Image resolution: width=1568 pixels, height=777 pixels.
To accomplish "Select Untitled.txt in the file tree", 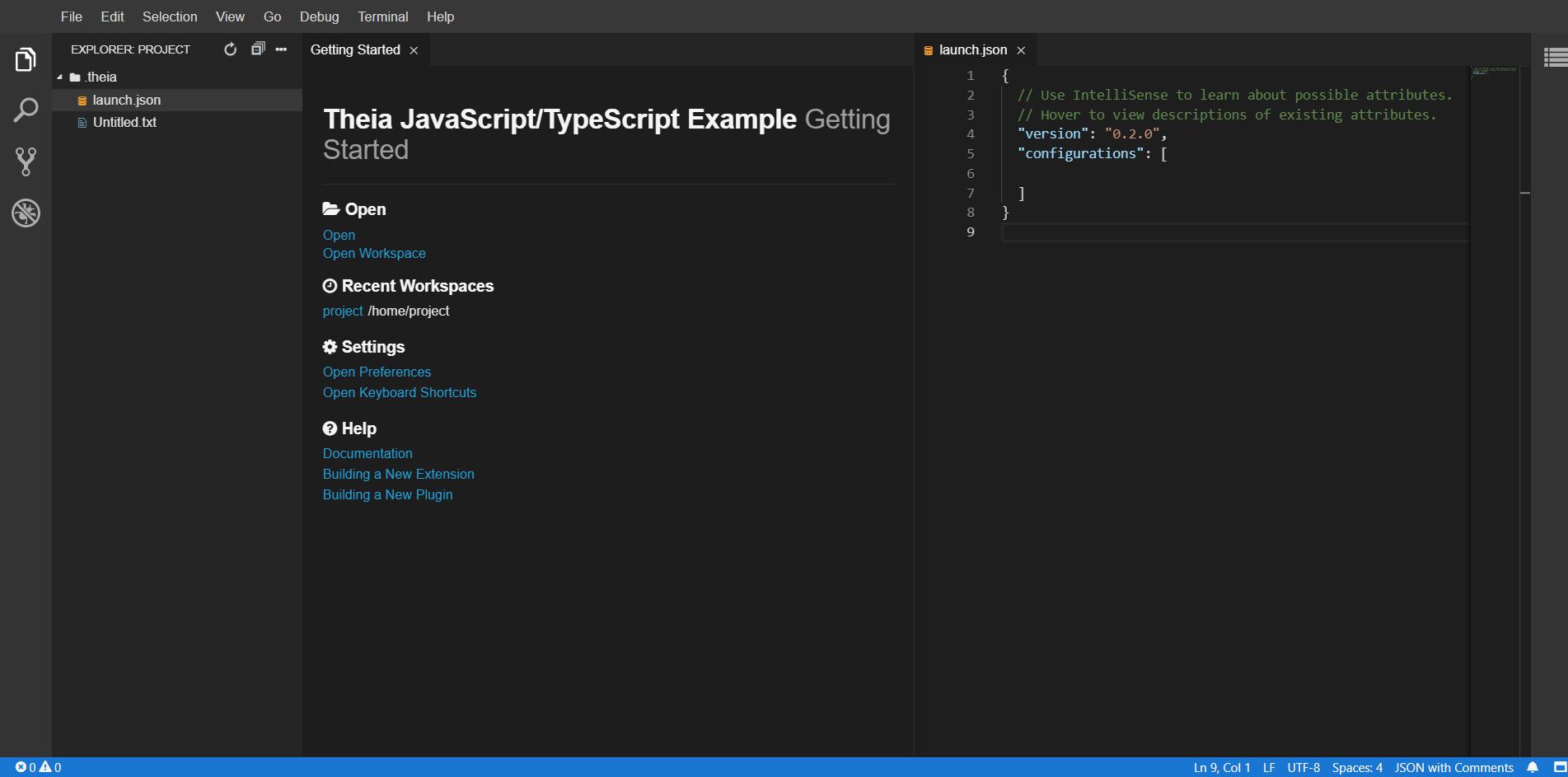I will [x=124, y=122].
